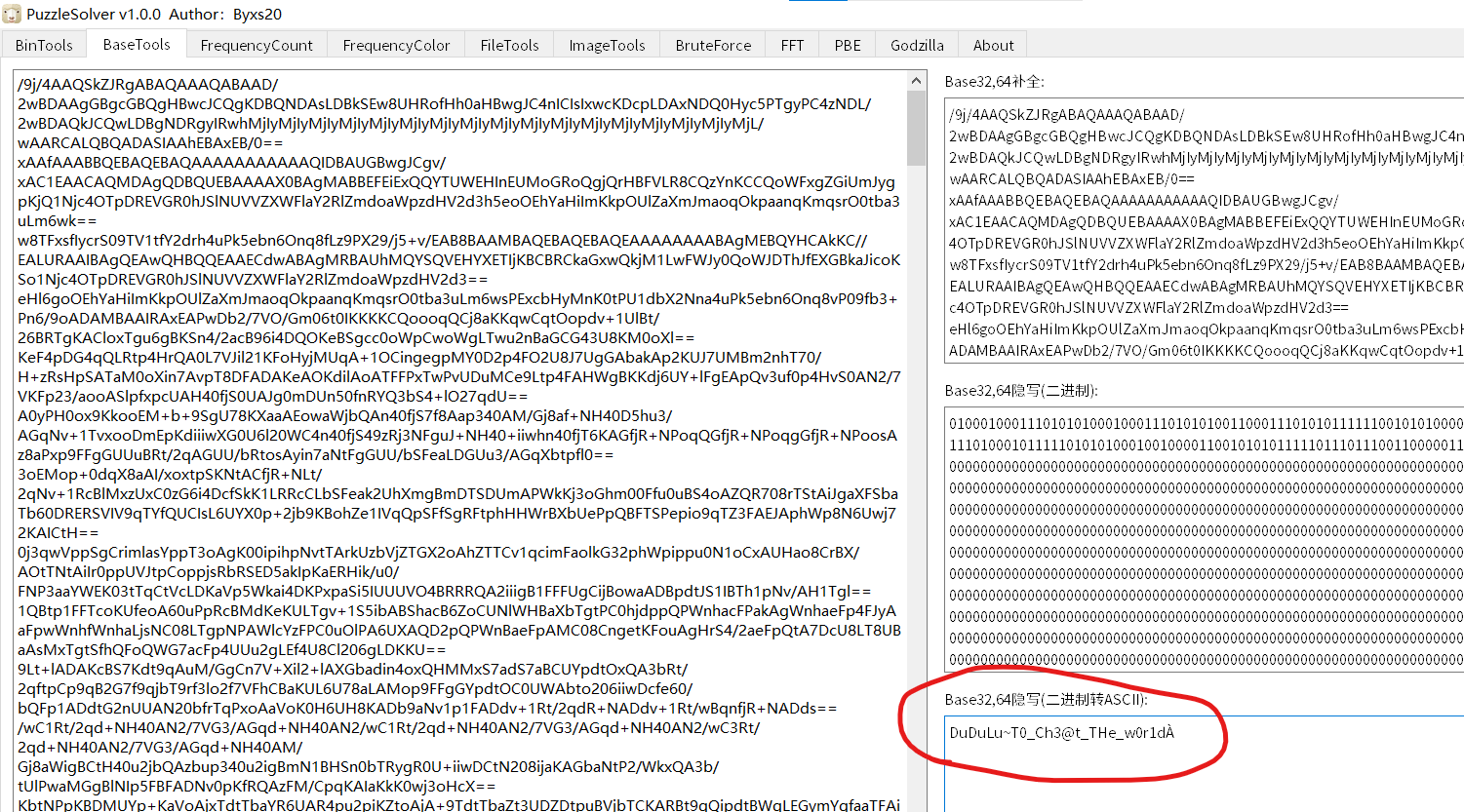Go to the BruteForce tab
This screenshot has width=1464, height=812.
tap(713, 45)
